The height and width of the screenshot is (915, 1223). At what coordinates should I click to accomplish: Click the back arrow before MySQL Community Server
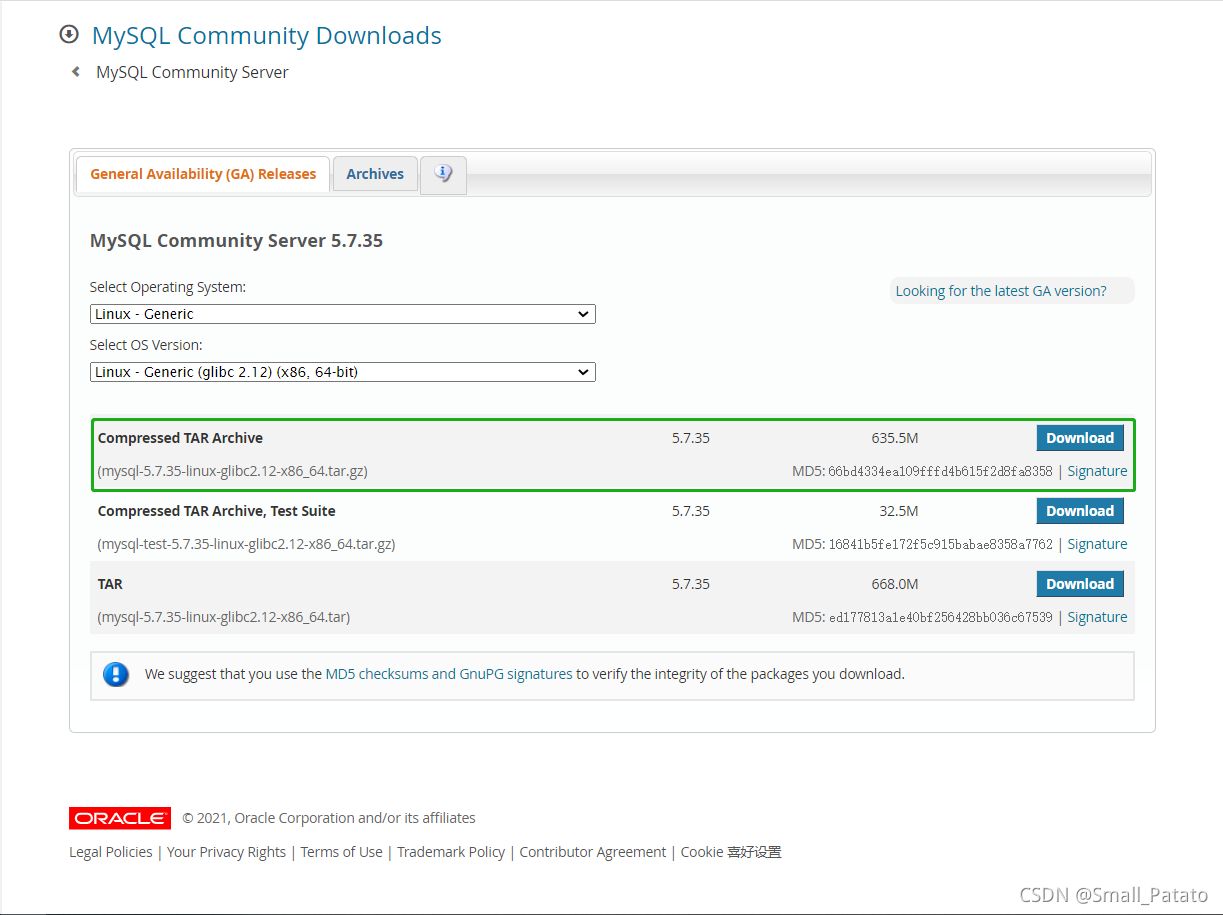pyautogui.click(x=75, y=72)
